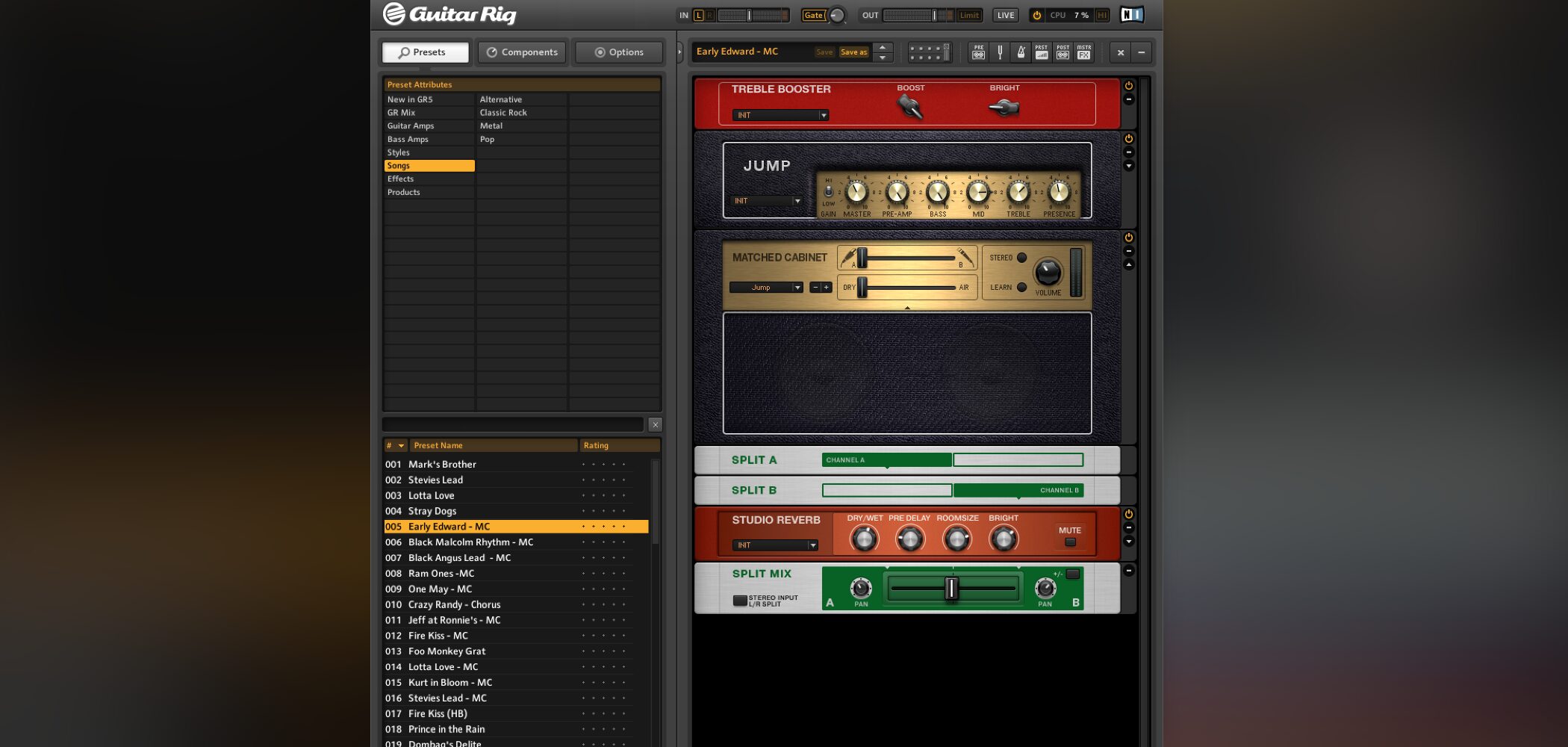Click the previous cabinet minus button
1568x747 pixels.
tap(815, 288)
